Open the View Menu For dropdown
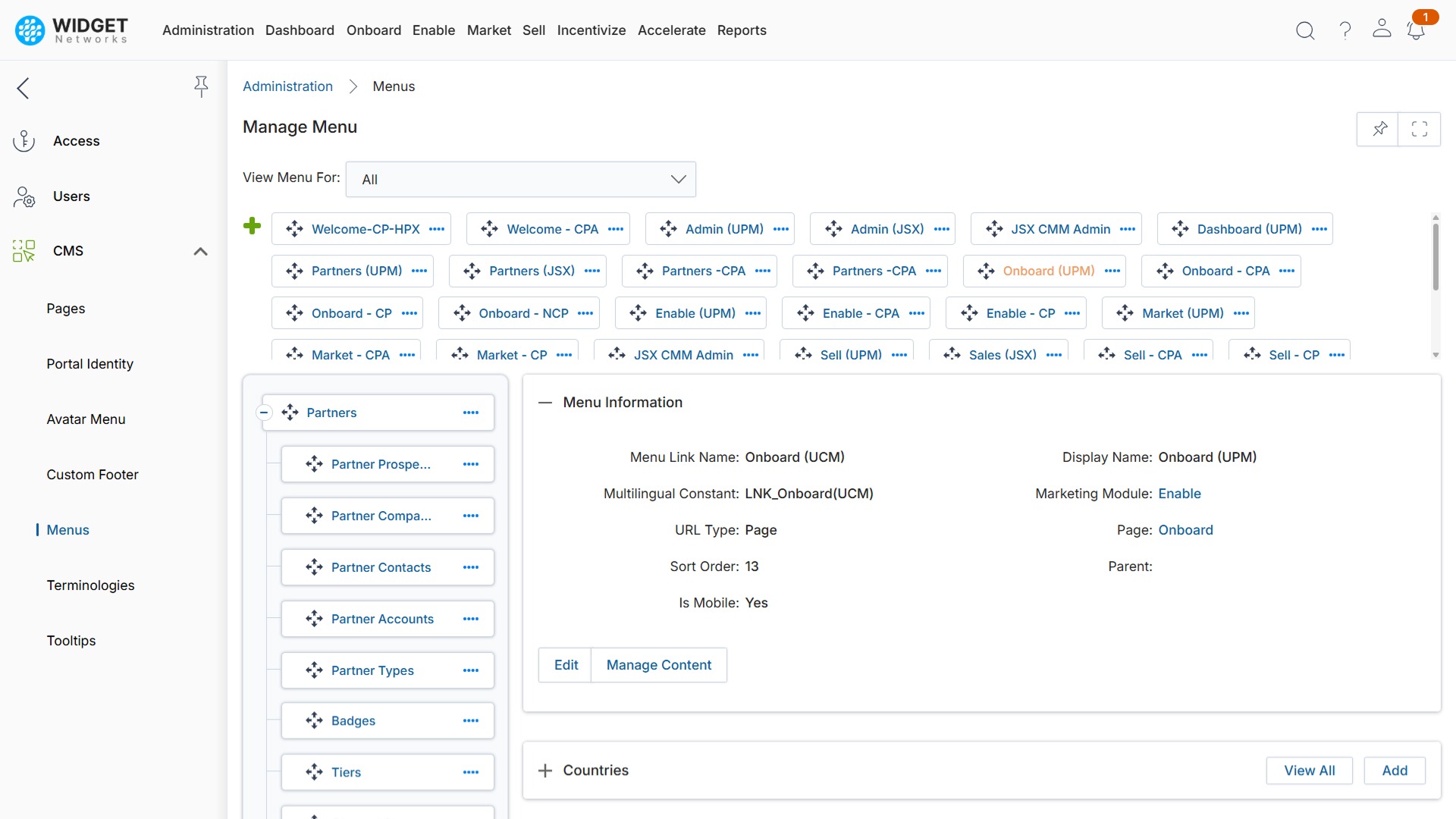 pos(520,180)
